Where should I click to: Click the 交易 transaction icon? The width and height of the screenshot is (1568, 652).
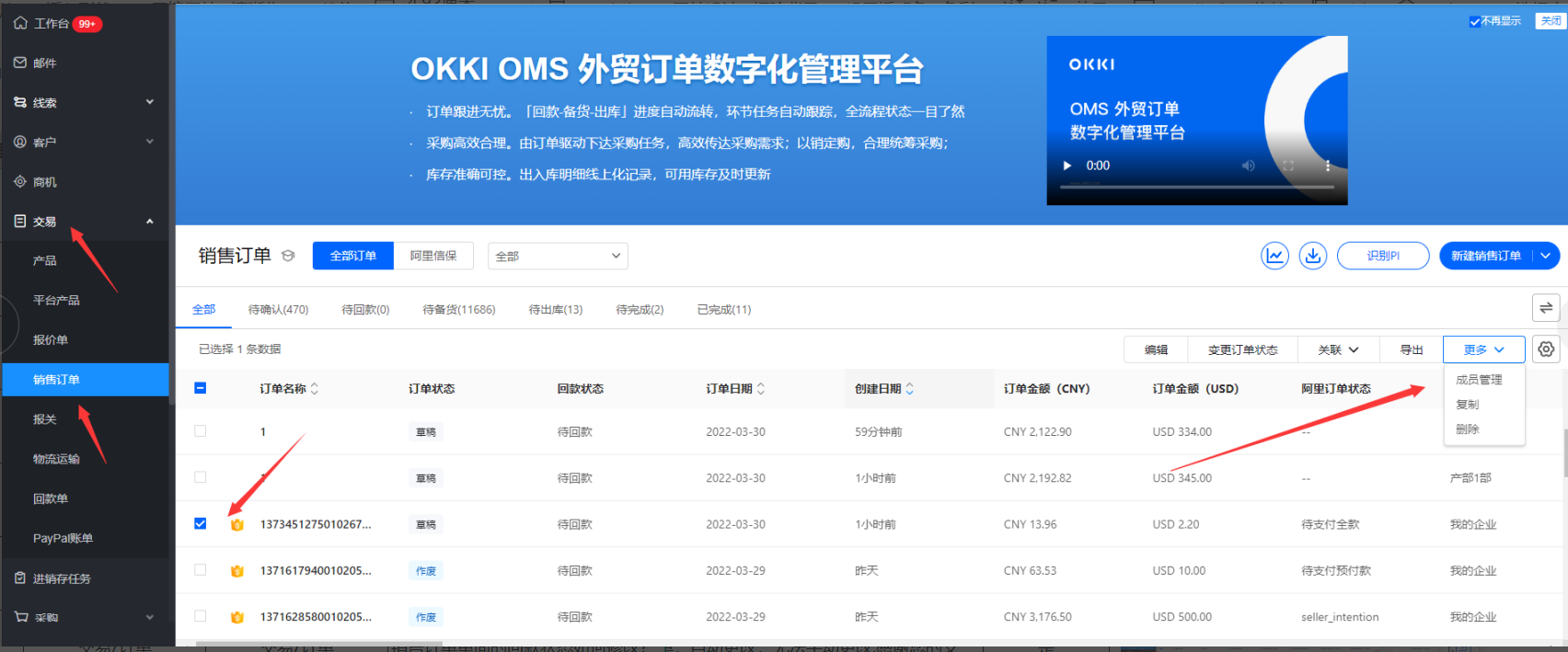20,221
